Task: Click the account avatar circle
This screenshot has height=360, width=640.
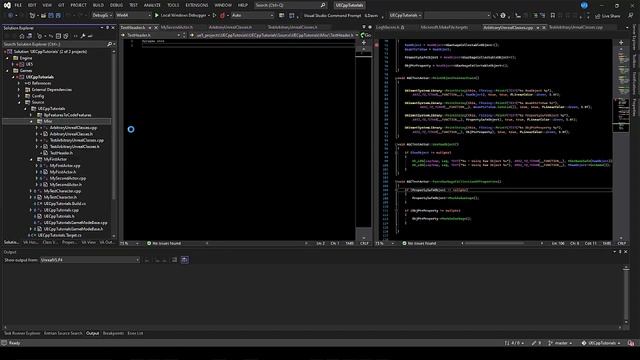Action: pyautogui.click(x=584, y=5)
